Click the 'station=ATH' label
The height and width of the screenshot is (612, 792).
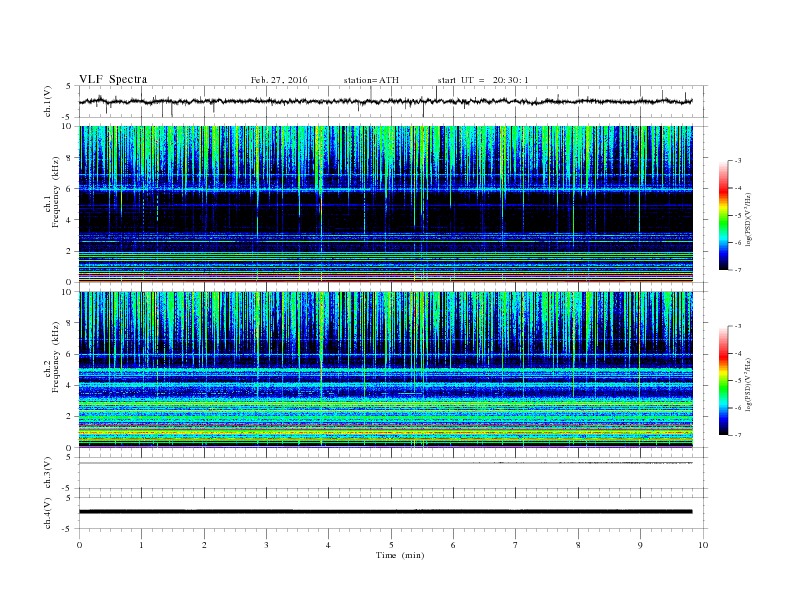[x=371, y=80]
